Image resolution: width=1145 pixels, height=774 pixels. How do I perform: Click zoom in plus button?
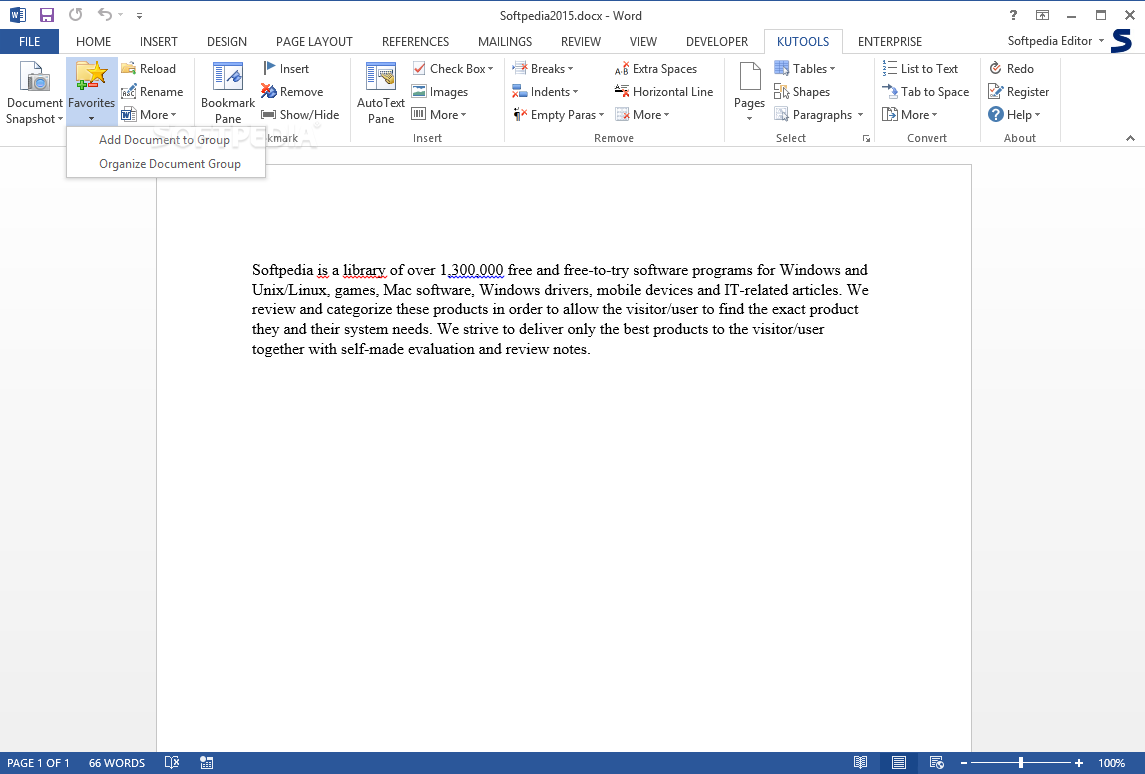(x=1079, y=762)
